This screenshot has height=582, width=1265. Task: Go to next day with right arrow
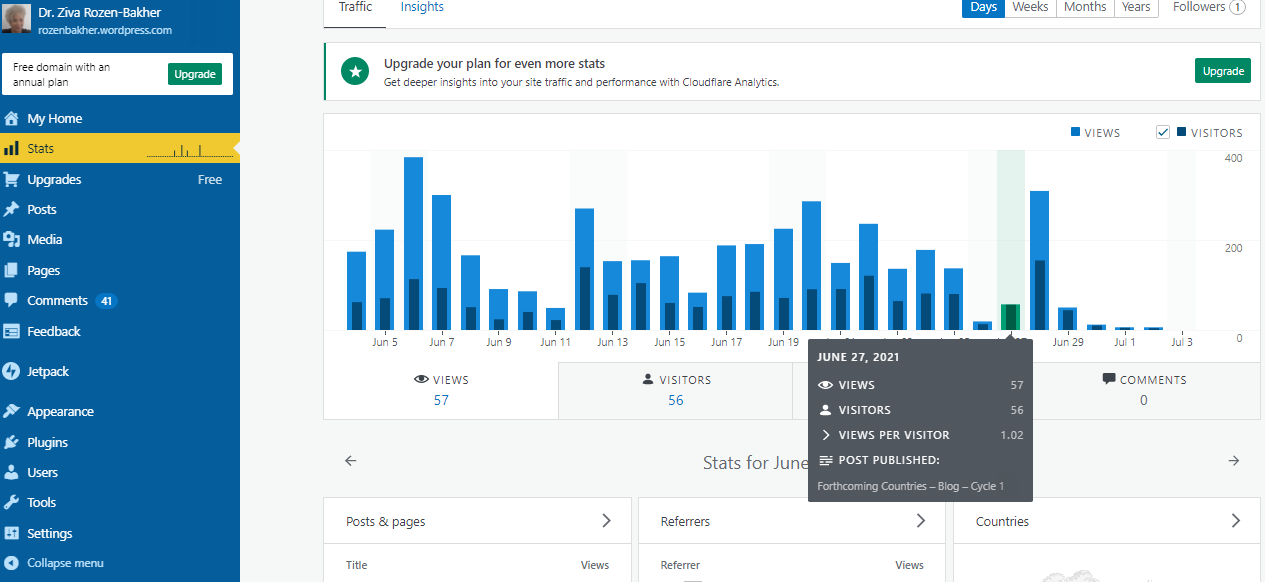coord(1234,461)
